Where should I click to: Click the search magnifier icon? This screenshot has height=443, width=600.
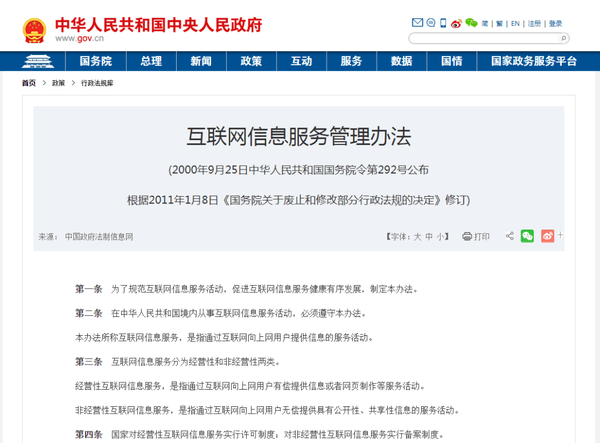(x=563, y=38)
